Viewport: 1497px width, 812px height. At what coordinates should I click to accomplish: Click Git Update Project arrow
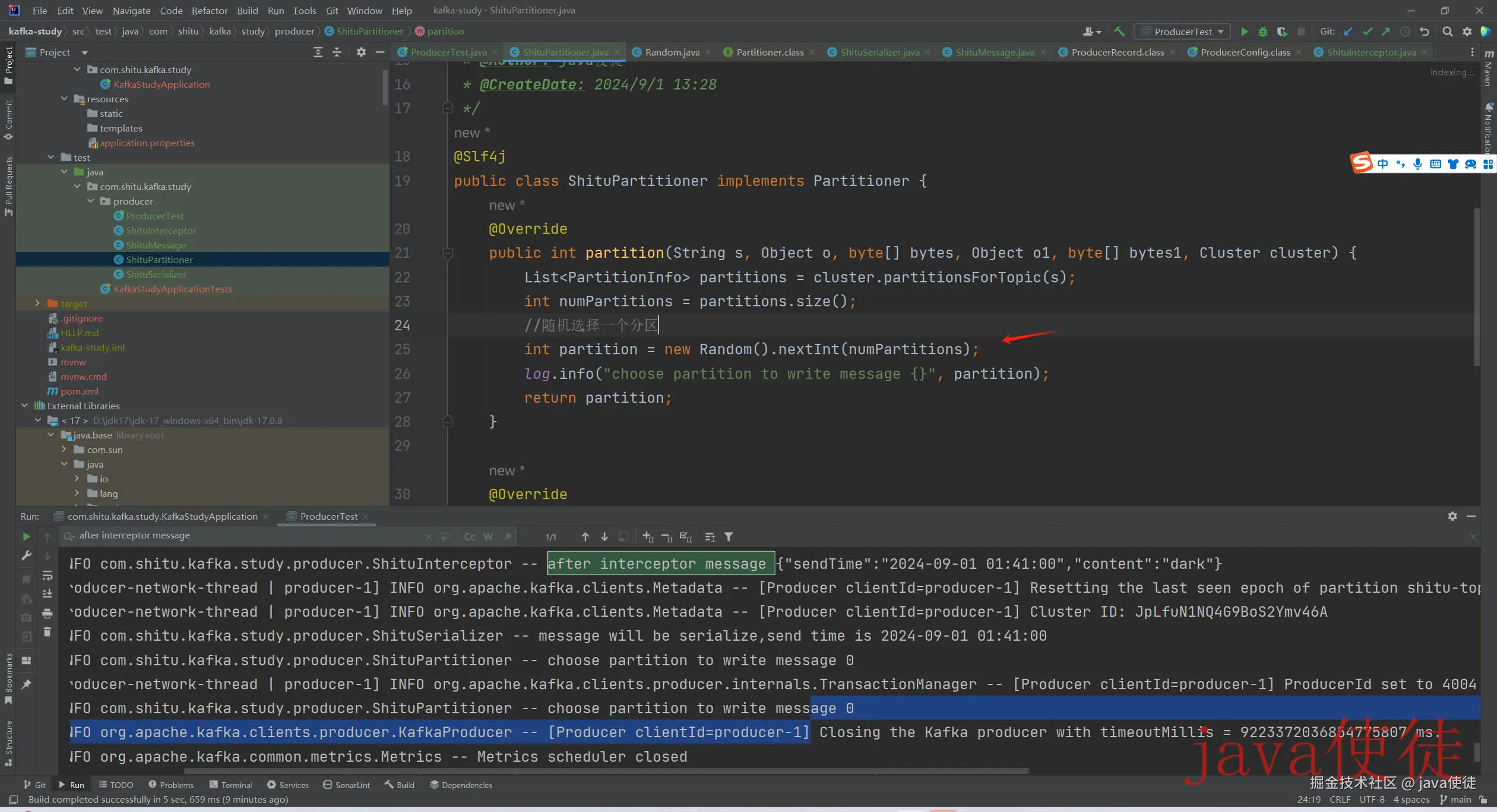(1348, 32)
